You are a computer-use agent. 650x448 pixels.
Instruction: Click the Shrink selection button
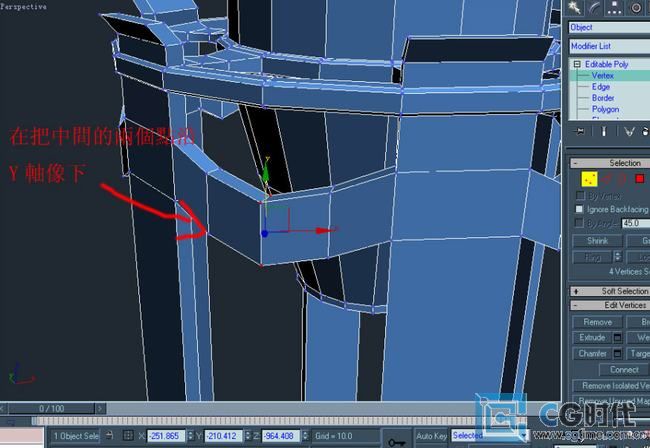click(x=597, y=241)
